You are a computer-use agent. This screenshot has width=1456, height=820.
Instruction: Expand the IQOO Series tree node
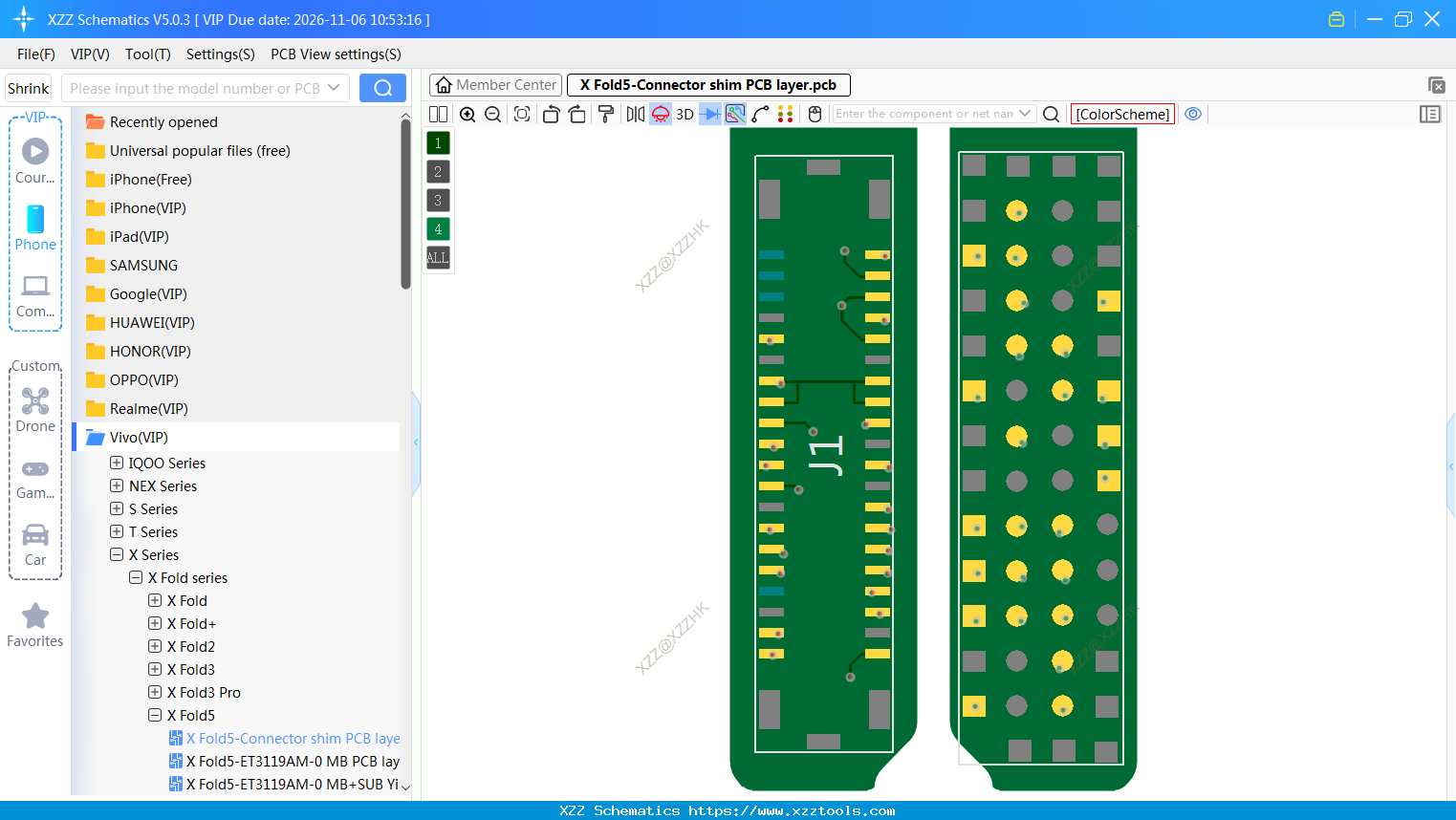(x=115, y=463)
